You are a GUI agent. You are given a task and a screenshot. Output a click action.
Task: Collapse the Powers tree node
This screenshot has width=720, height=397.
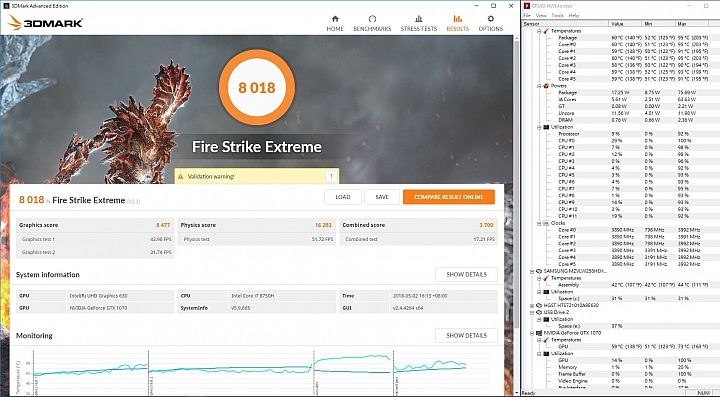coord(539,86)
